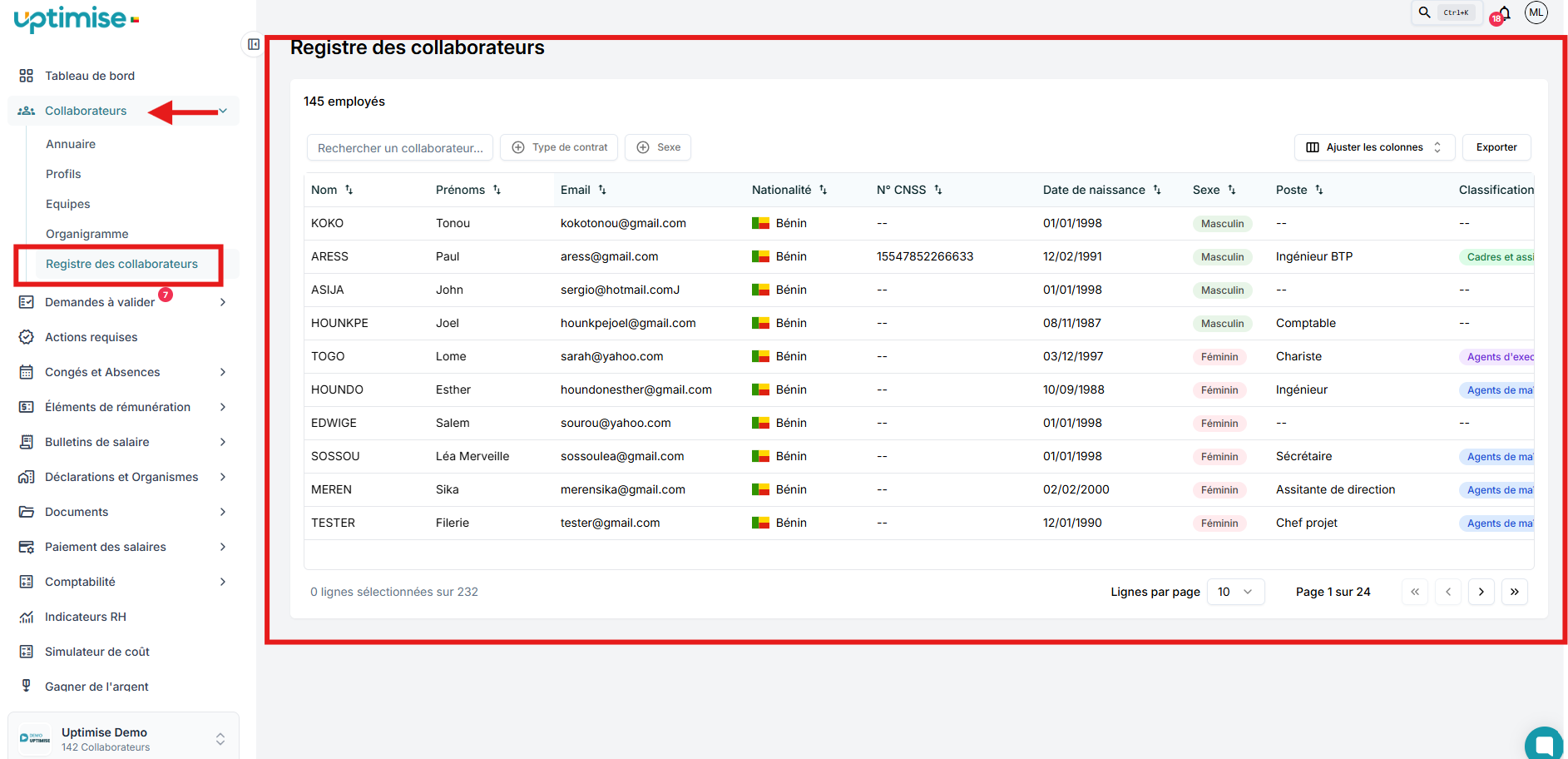Toggle the sidebar collapse icon

coord(254,44)
